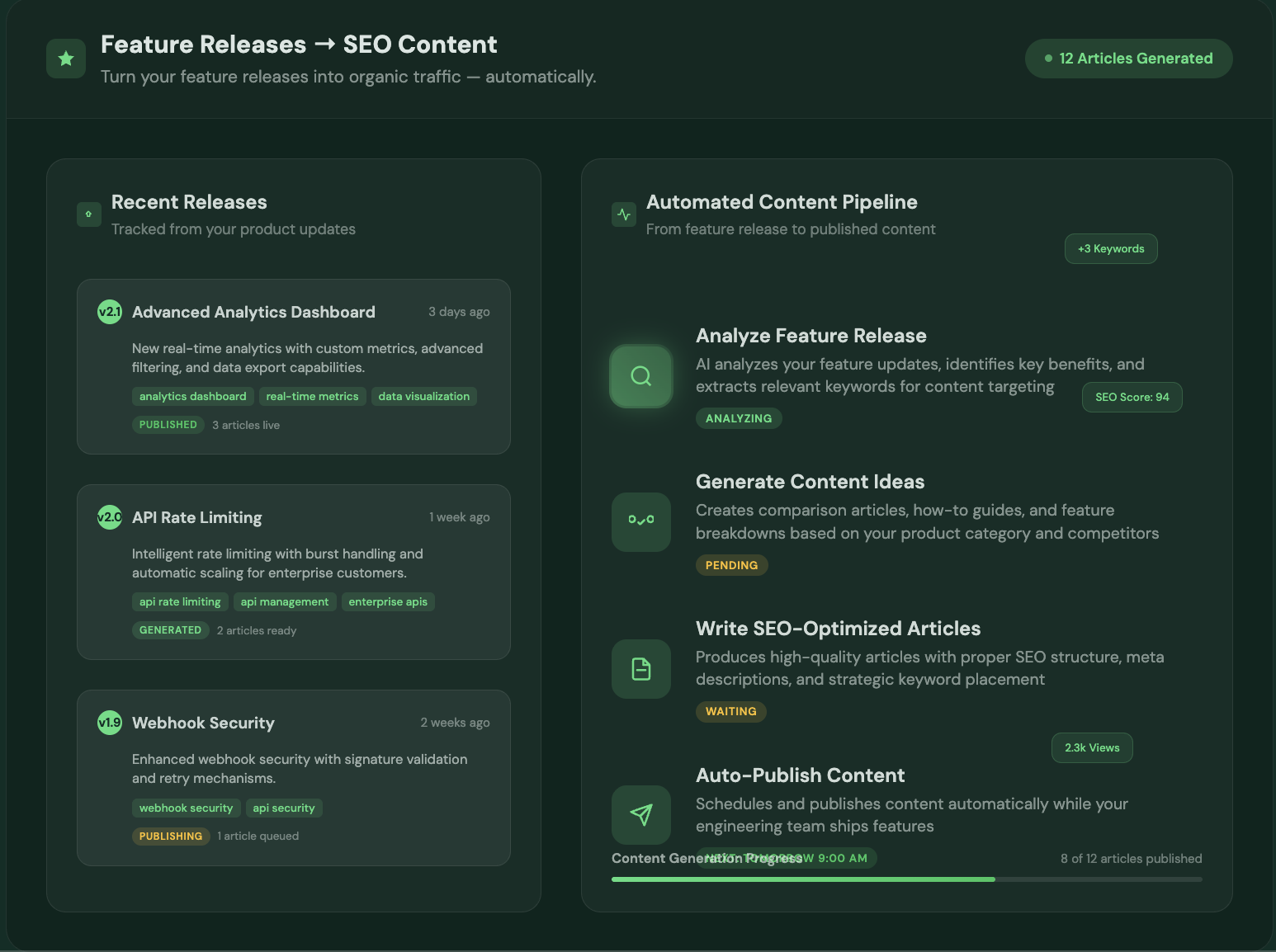Click the Automated Content Pipeline pulse icon

click(624, 214)
